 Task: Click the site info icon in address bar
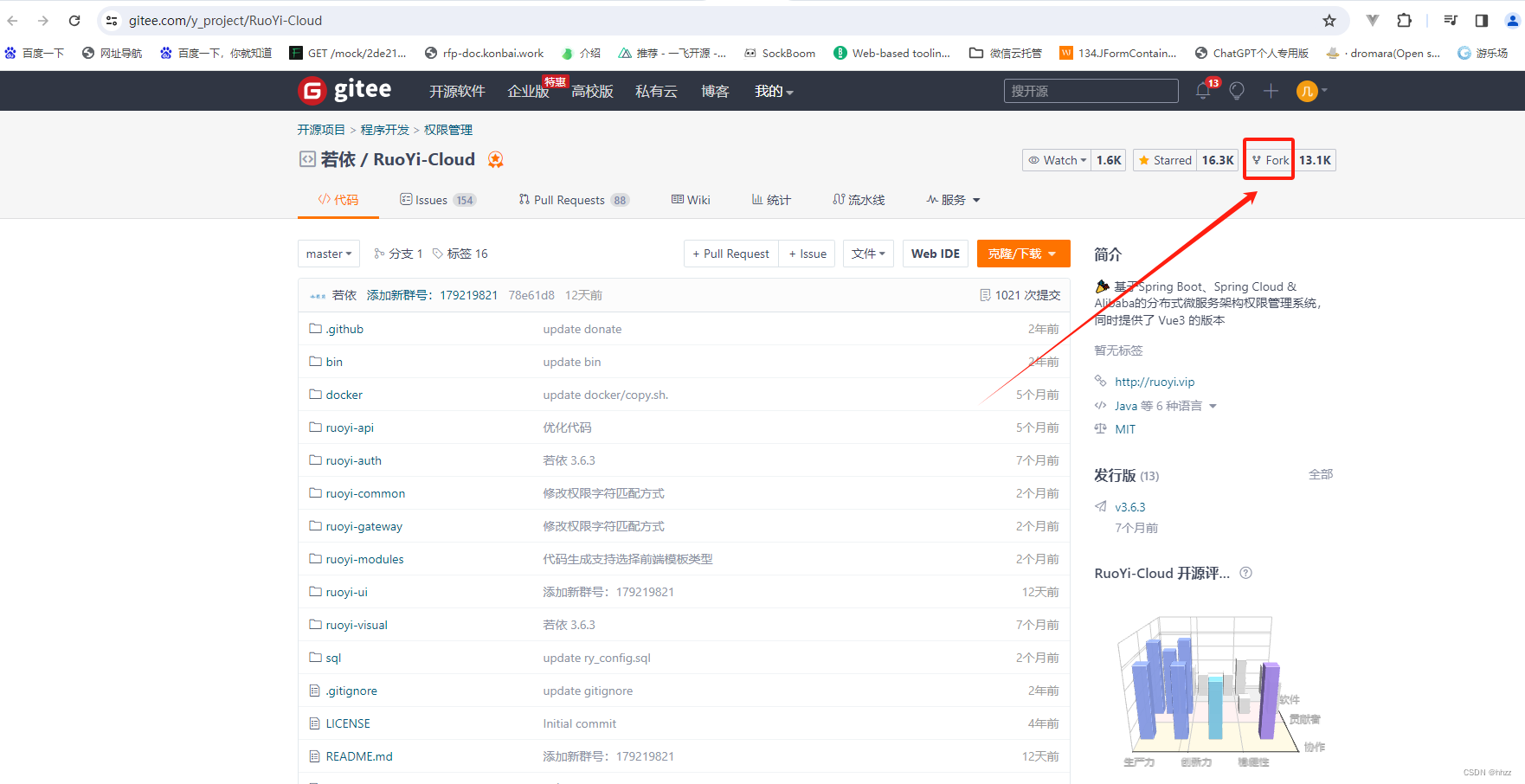pyautogui.click(x=112, y=21)
